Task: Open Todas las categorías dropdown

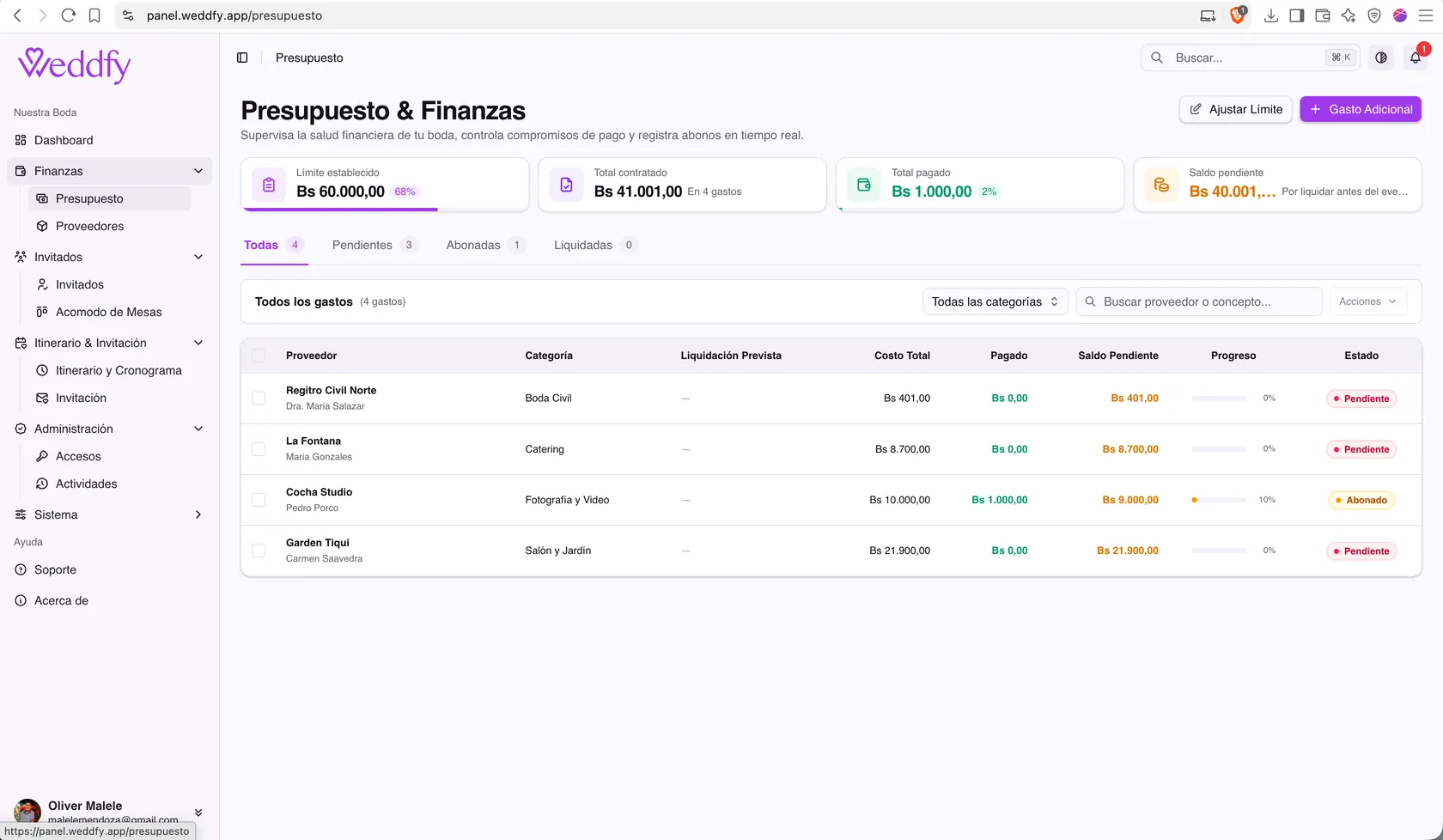Action: pos(995,301)
